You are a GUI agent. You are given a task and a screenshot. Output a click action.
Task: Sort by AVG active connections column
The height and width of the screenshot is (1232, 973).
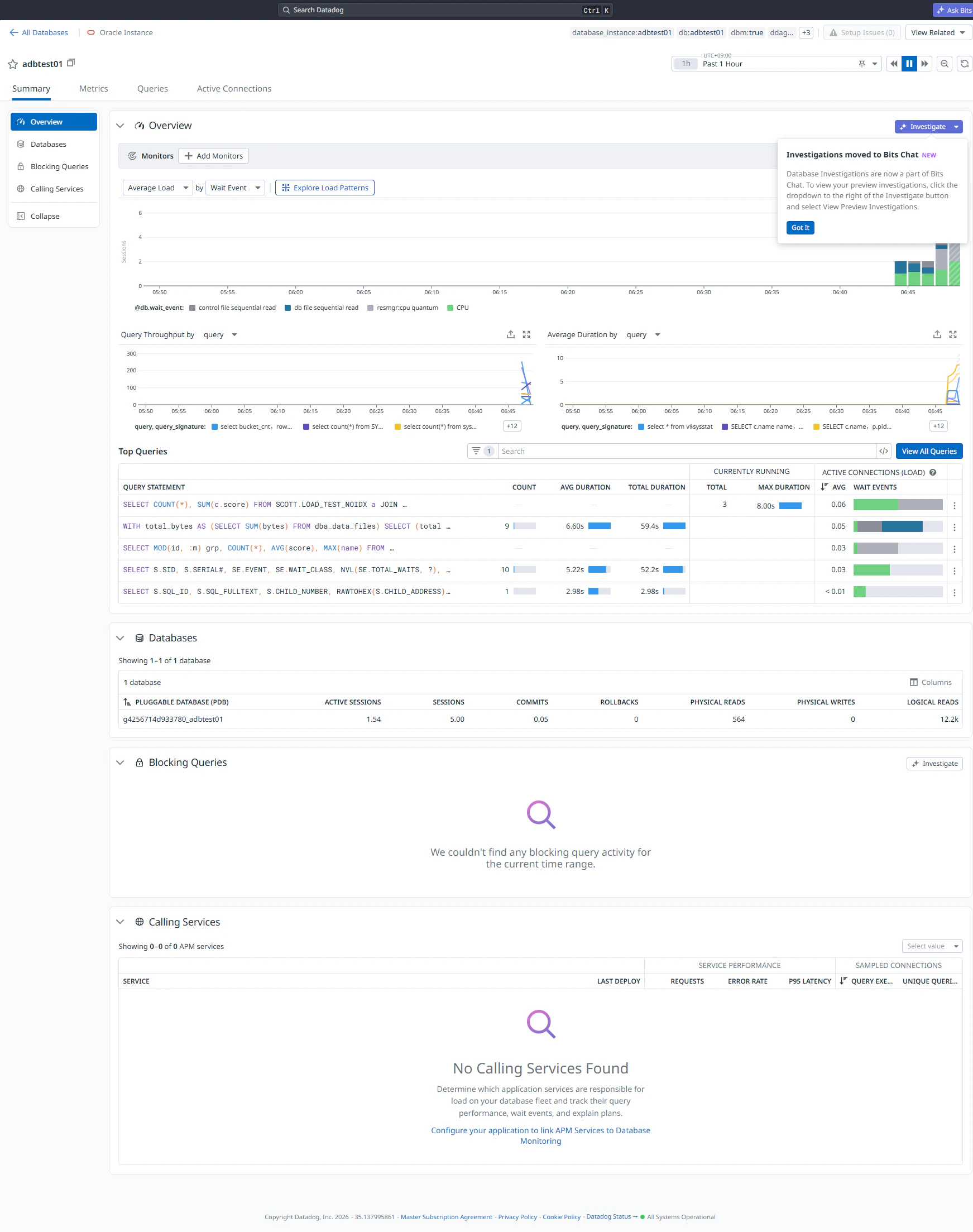pos(833,487)
